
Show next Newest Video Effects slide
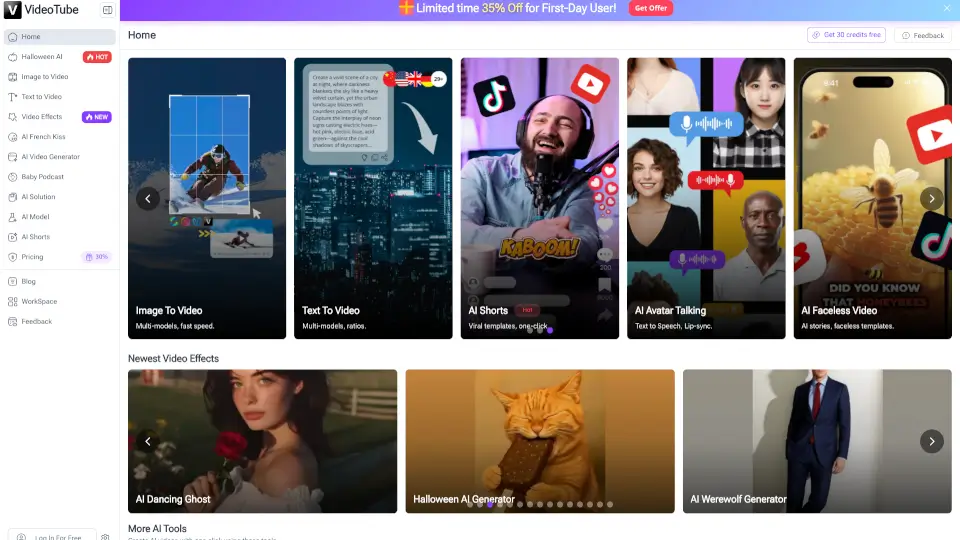[932, 441]
